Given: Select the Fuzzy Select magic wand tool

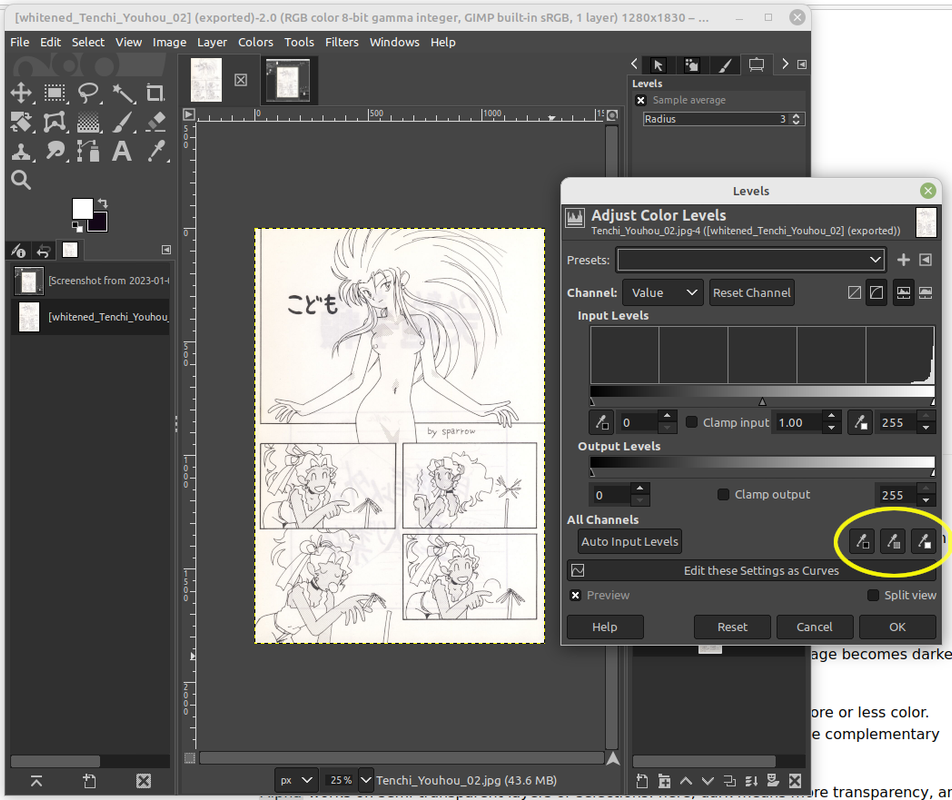Looking at the screenshot, I should [123, 93].
